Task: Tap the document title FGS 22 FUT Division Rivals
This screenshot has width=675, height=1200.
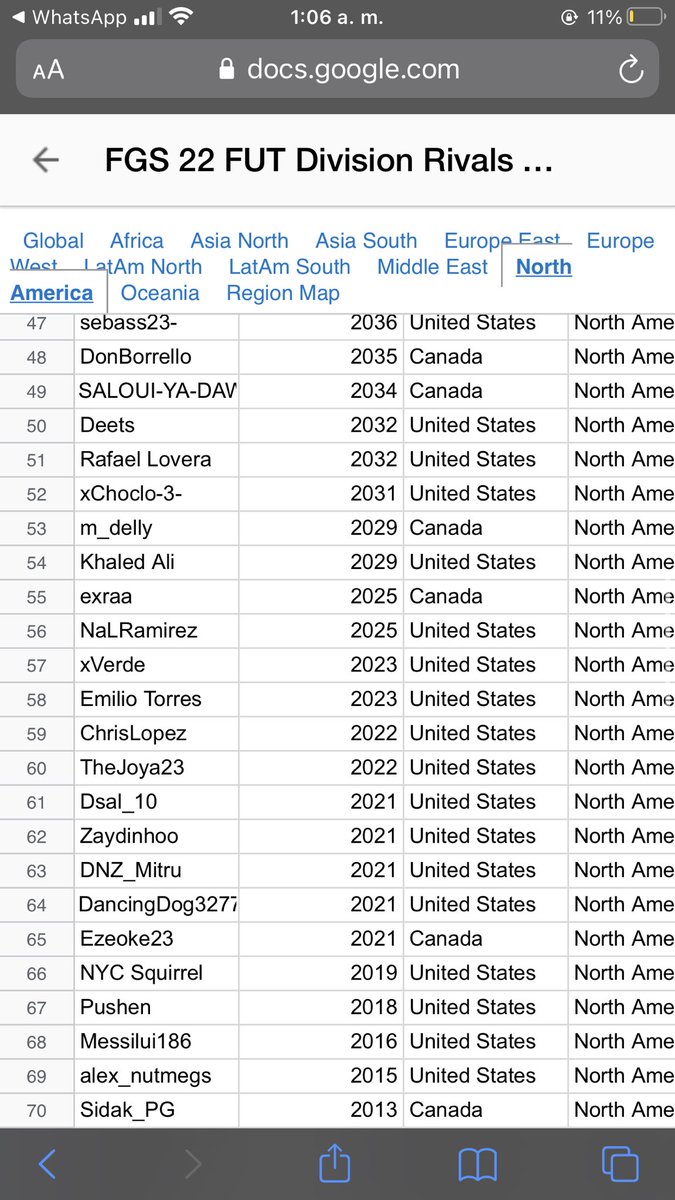Action: click(x=329, y=160)
